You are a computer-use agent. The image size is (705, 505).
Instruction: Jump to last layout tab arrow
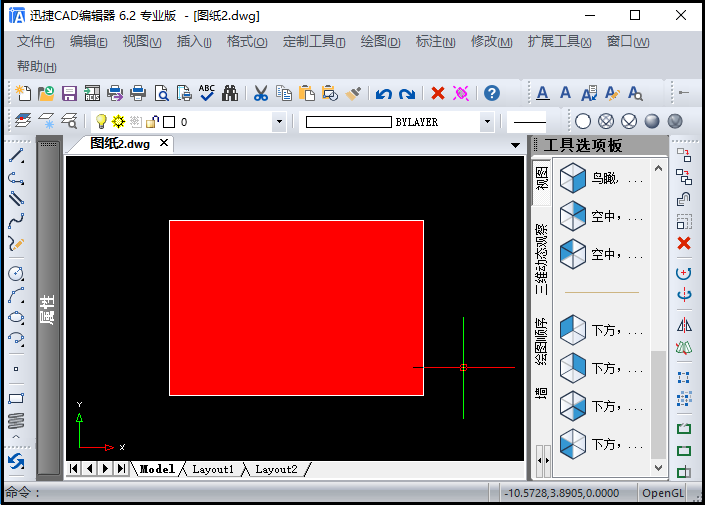[121, 469]
